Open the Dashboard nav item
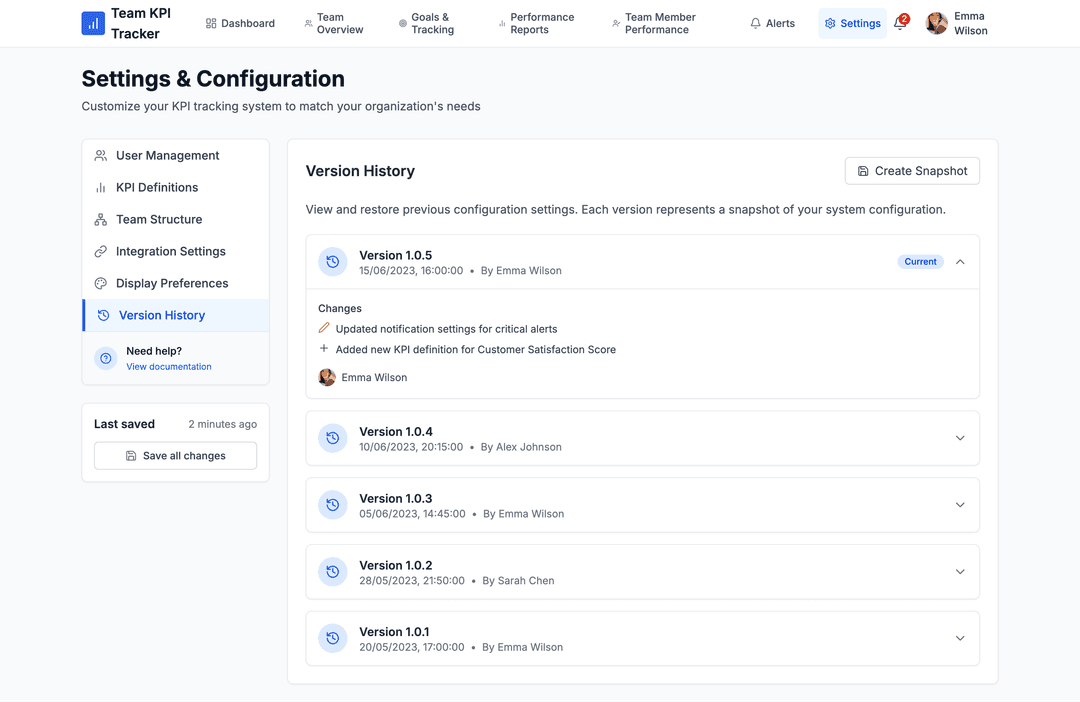 pyautogui.click(x=240, y=24)
